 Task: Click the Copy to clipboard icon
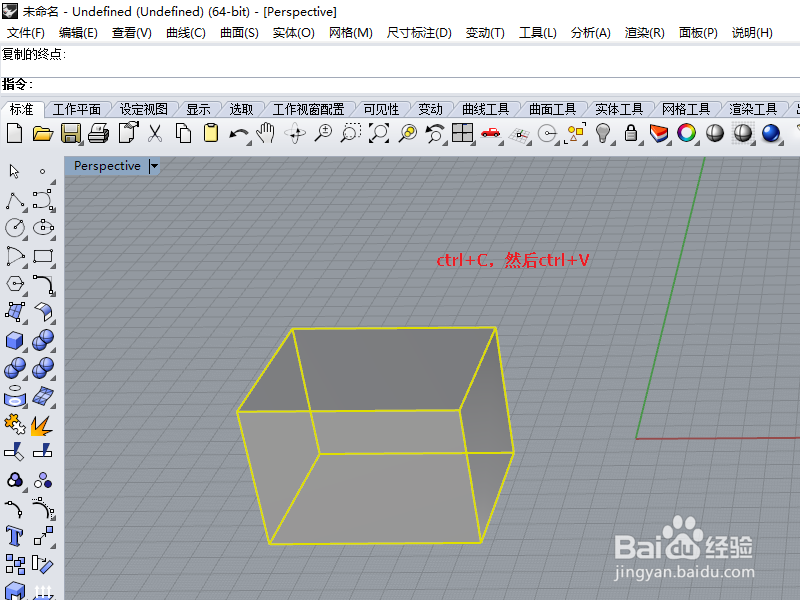pos(183,134)
